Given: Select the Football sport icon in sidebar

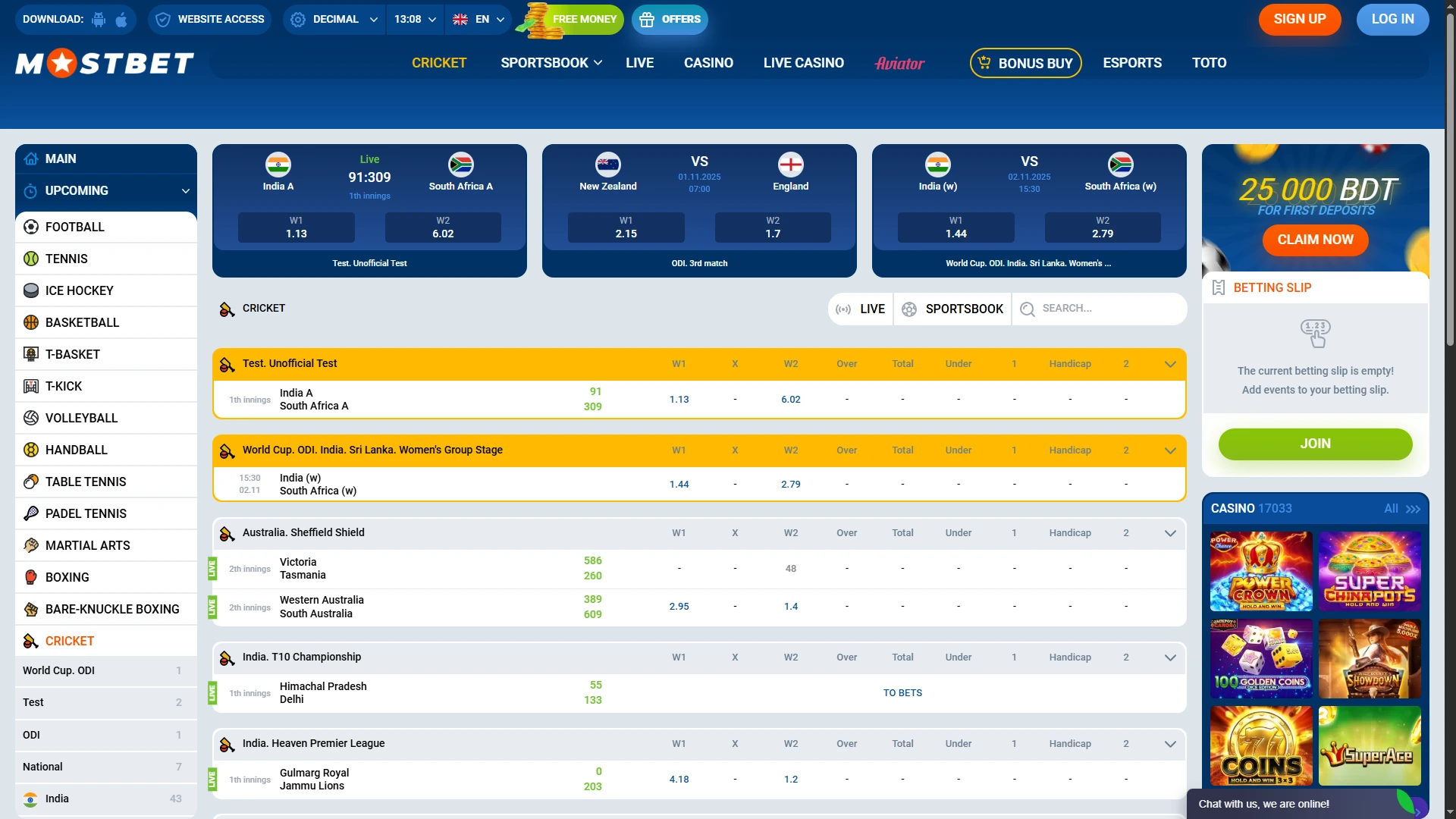Looking at the screenshot, I should pyautogui.click(x=30, y=227).
